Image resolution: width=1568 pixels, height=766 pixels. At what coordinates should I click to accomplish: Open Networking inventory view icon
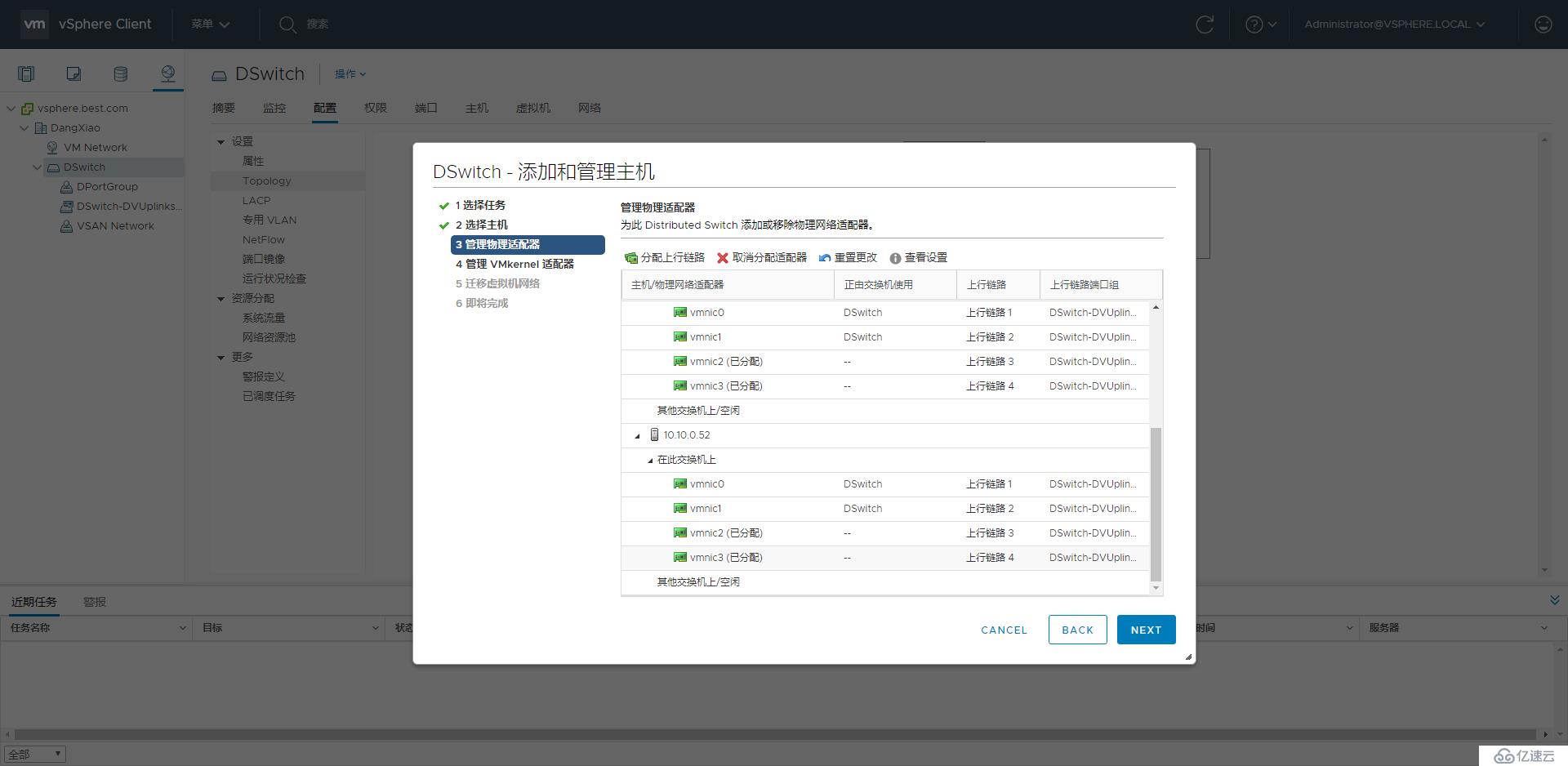coord(167,73)
